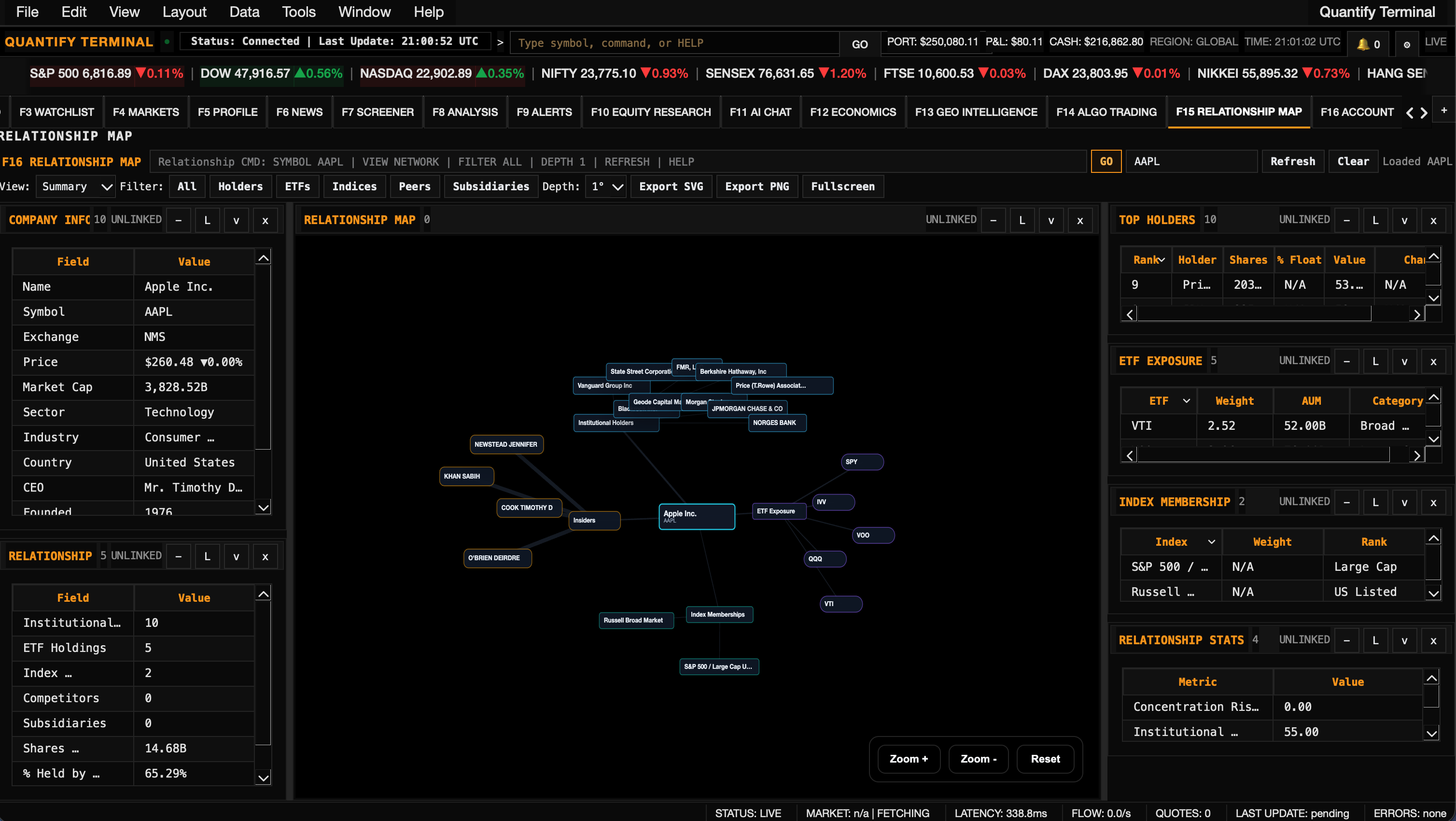The image size is (1456, 821).
Task: Expand Top Holders panel v menu
Action: 1404,221
